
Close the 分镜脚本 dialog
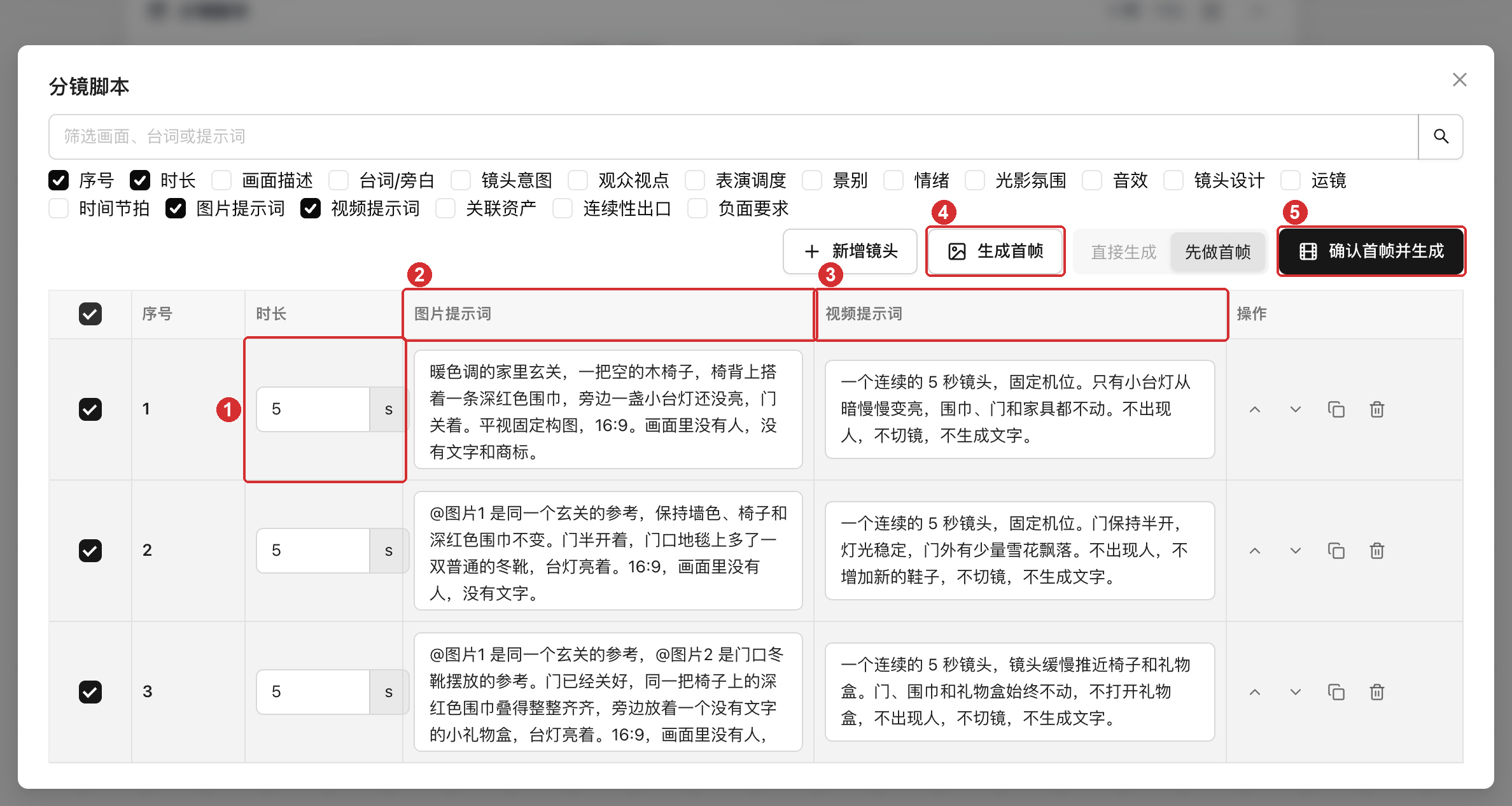coord(1460,80)
